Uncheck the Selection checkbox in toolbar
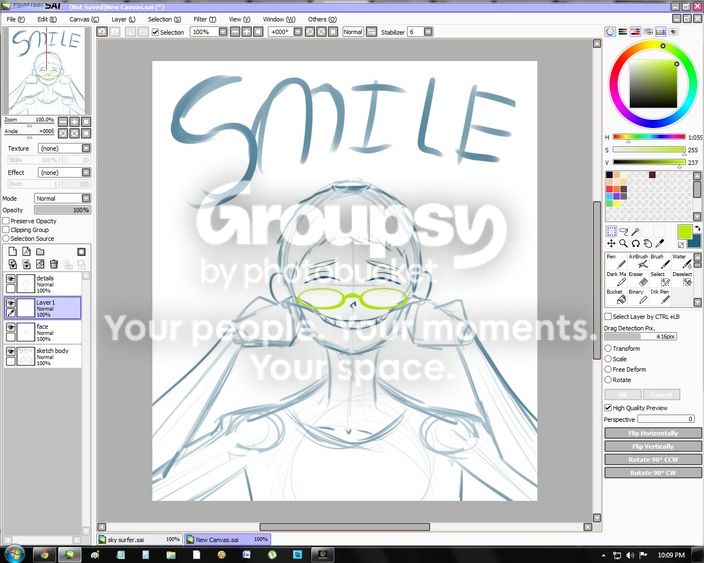Image resolution: width=704 pixels, height=563 pixels. 155,32
